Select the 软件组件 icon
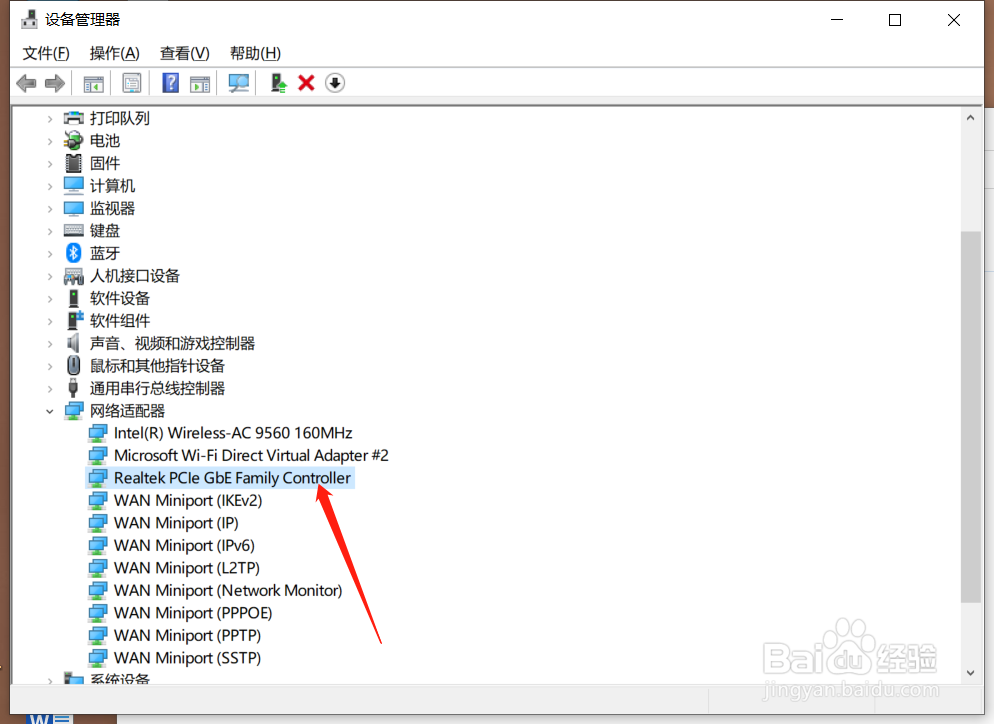 tap(74, 320)
